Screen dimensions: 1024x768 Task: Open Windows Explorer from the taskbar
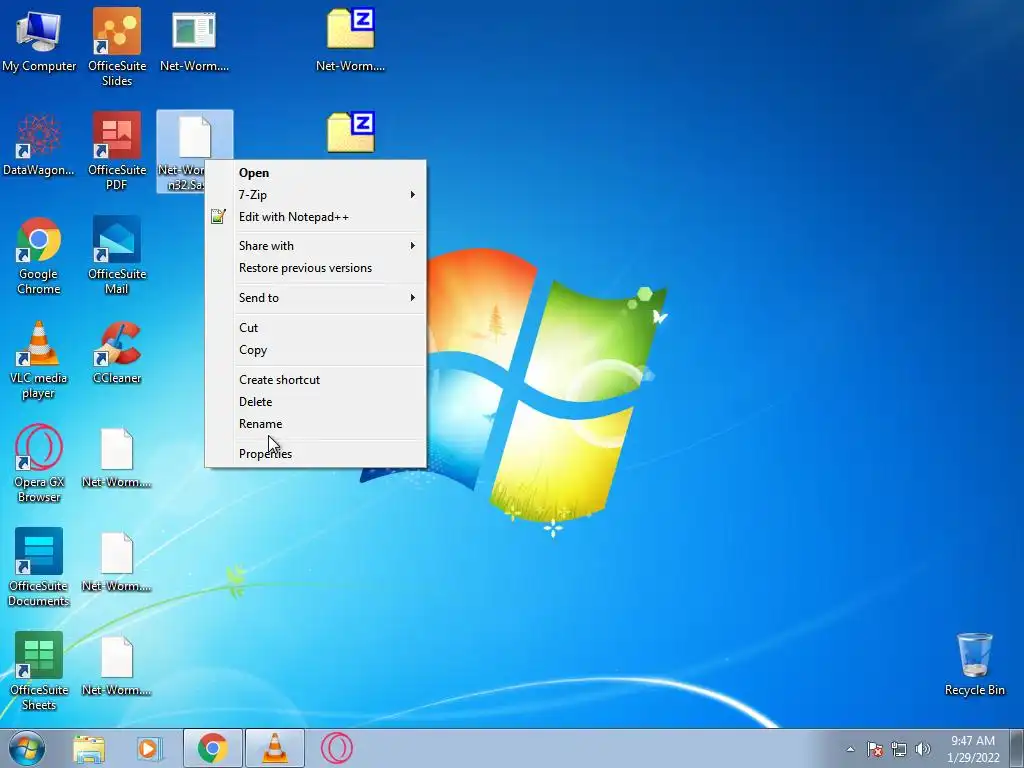tap(89, 748)
